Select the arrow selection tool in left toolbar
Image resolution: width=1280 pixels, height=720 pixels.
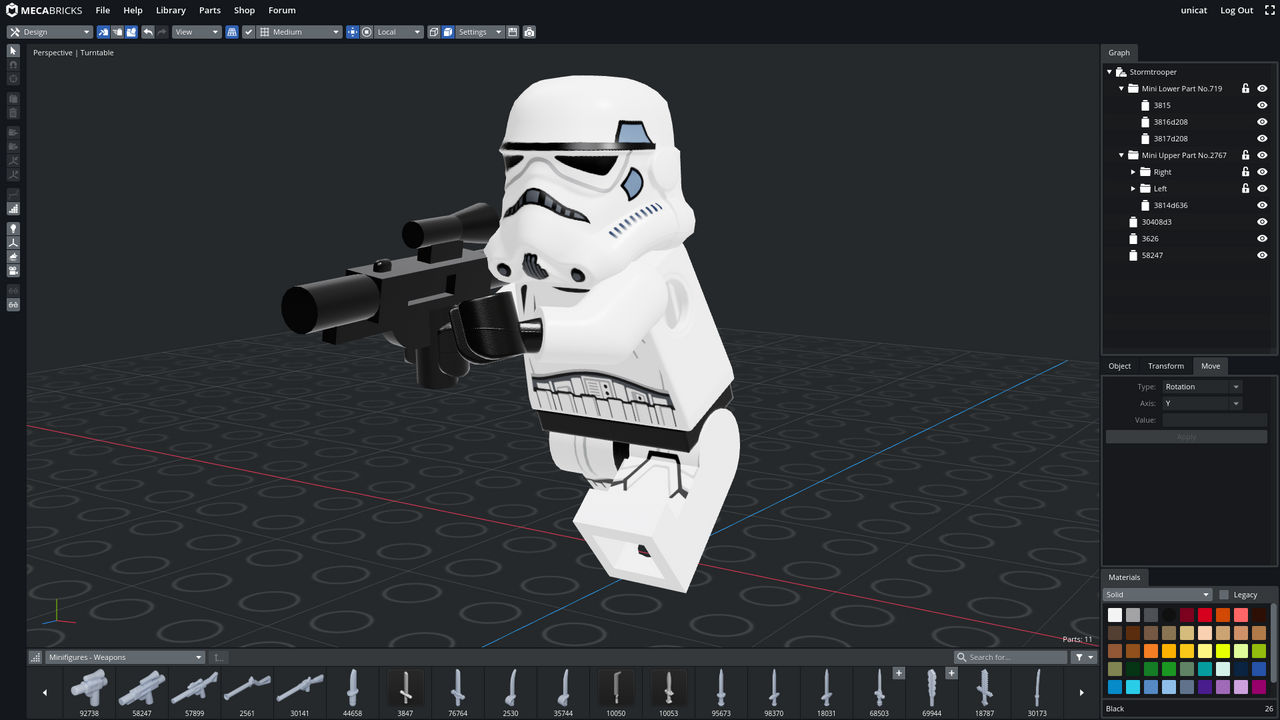click(13, 51)
